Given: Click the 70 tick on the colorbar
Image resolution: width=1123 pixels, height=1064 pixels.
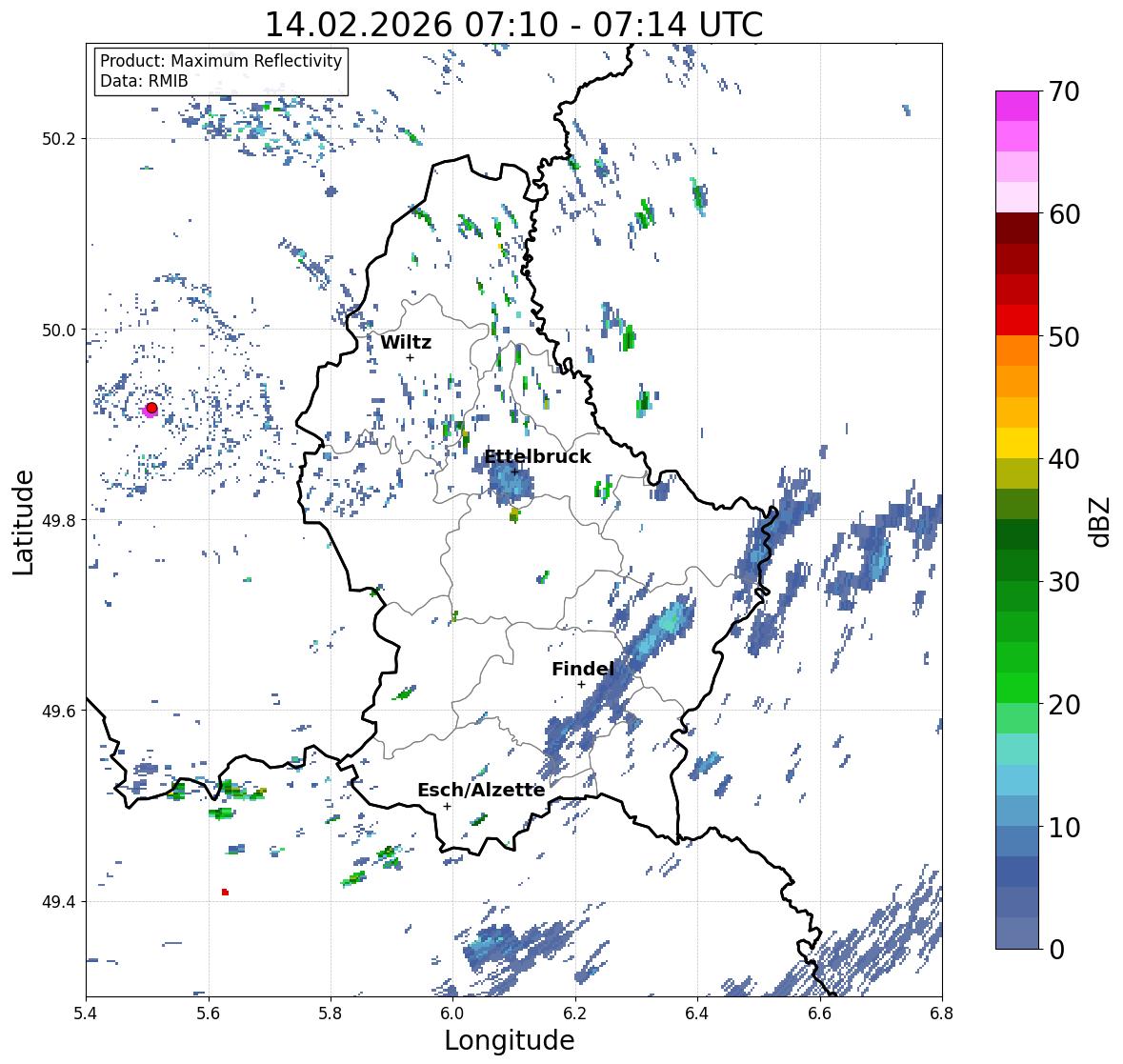Looking at the screenshot, I should 1064,91.
